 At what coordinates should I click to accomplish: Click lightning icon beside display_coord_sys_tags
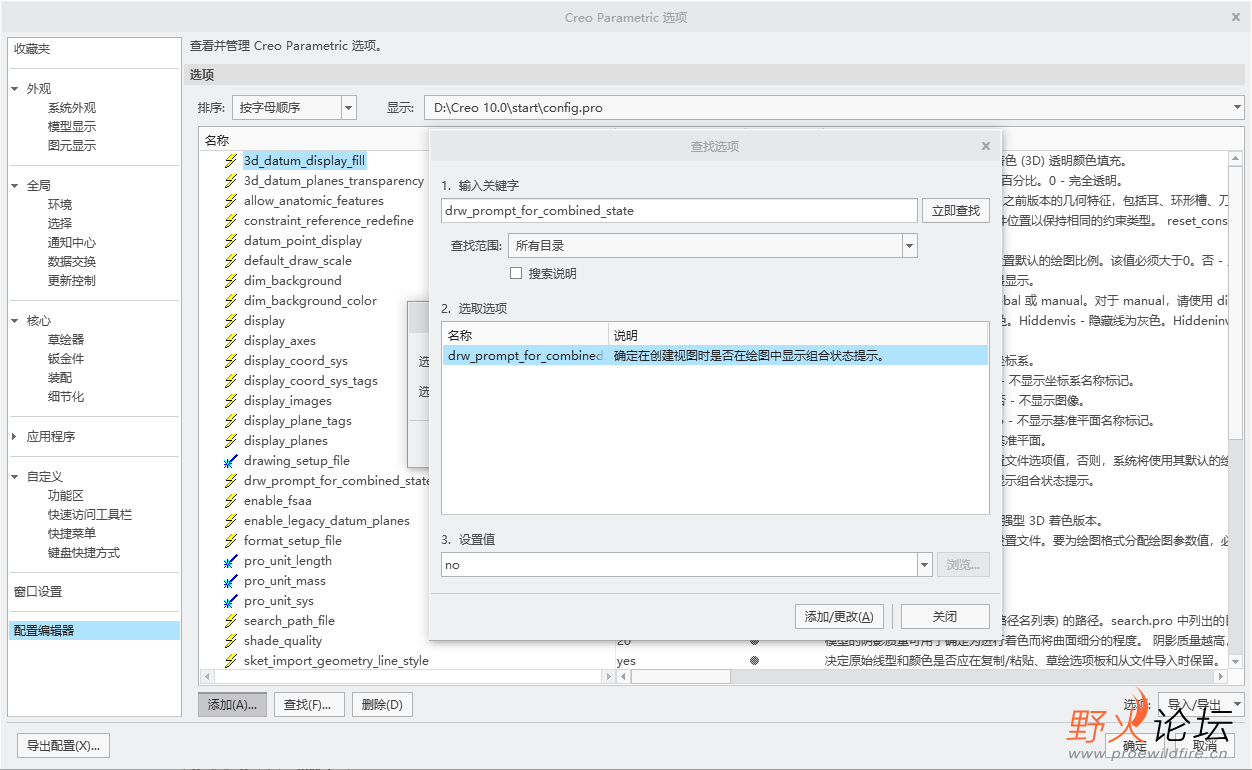pos(231,381)
